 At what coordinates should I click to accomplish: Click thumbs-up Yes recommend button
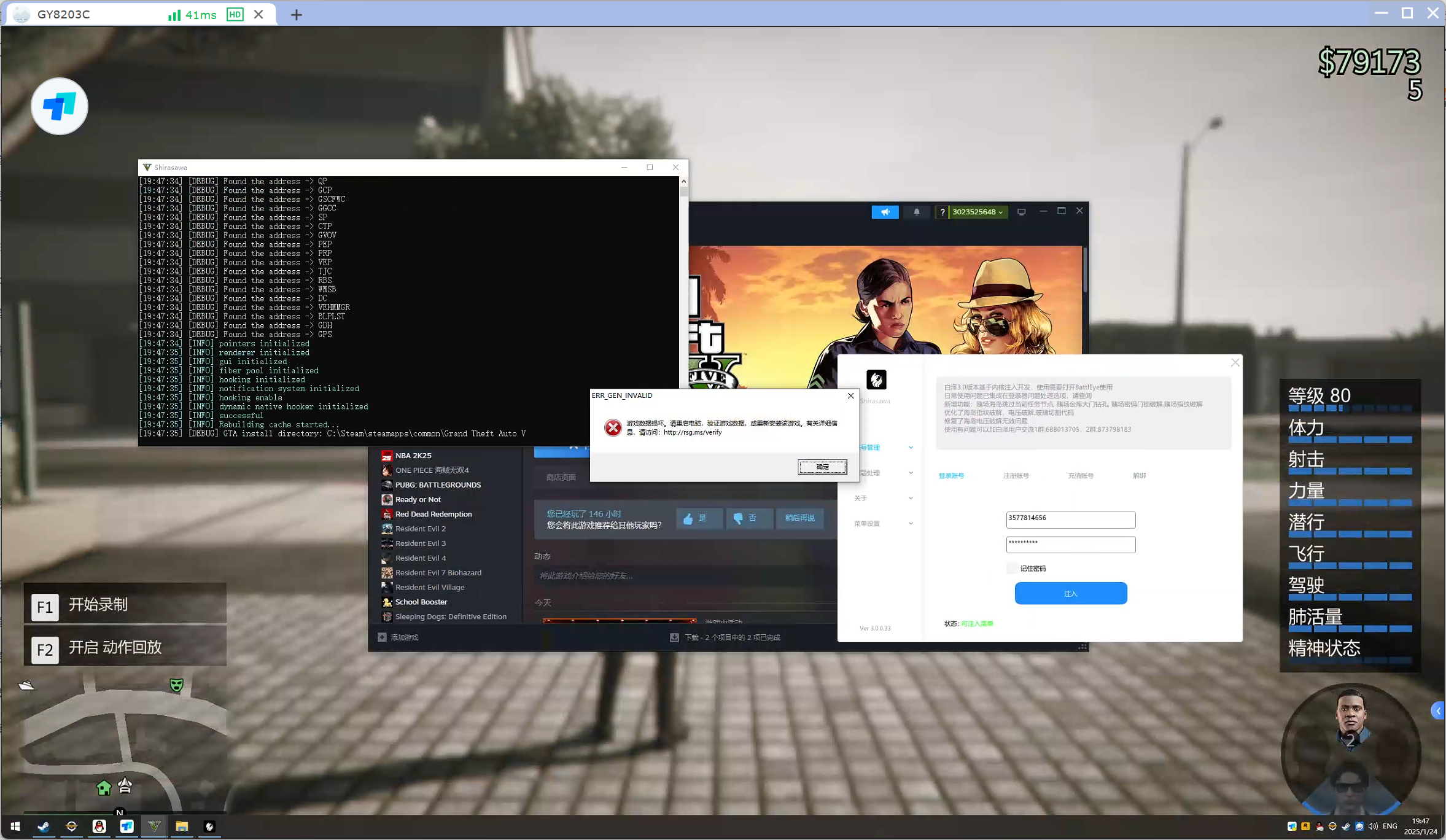[698, 518]
